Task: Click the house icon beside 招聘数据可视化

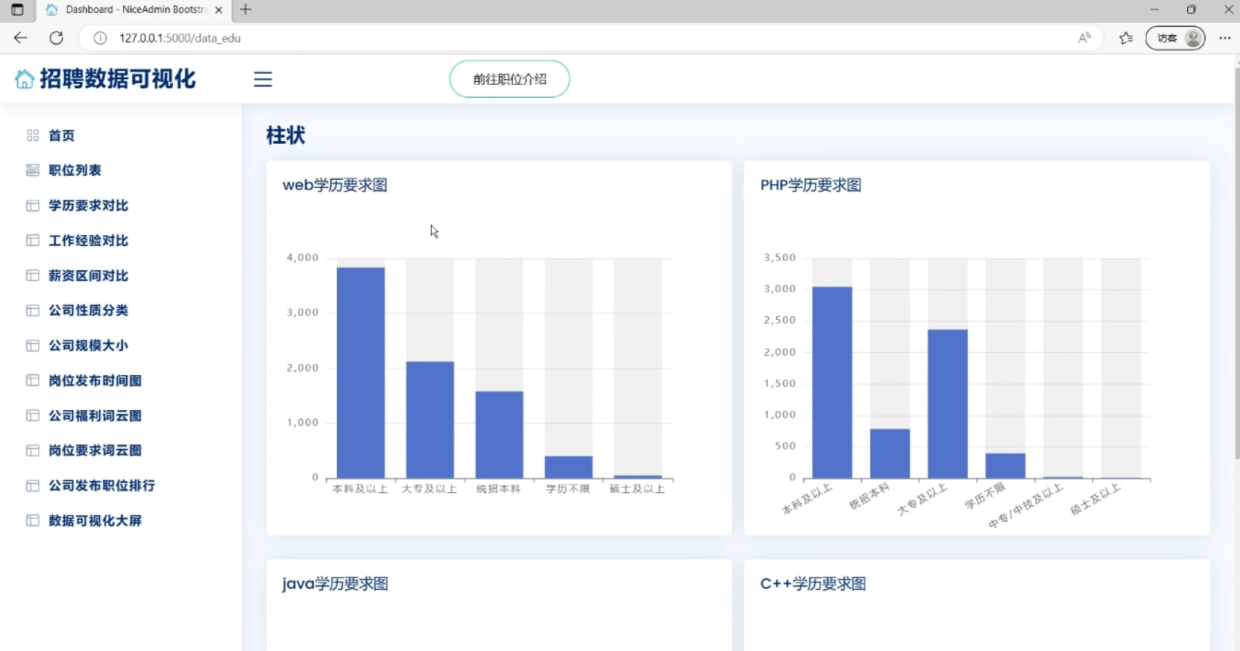Action: 23,78
